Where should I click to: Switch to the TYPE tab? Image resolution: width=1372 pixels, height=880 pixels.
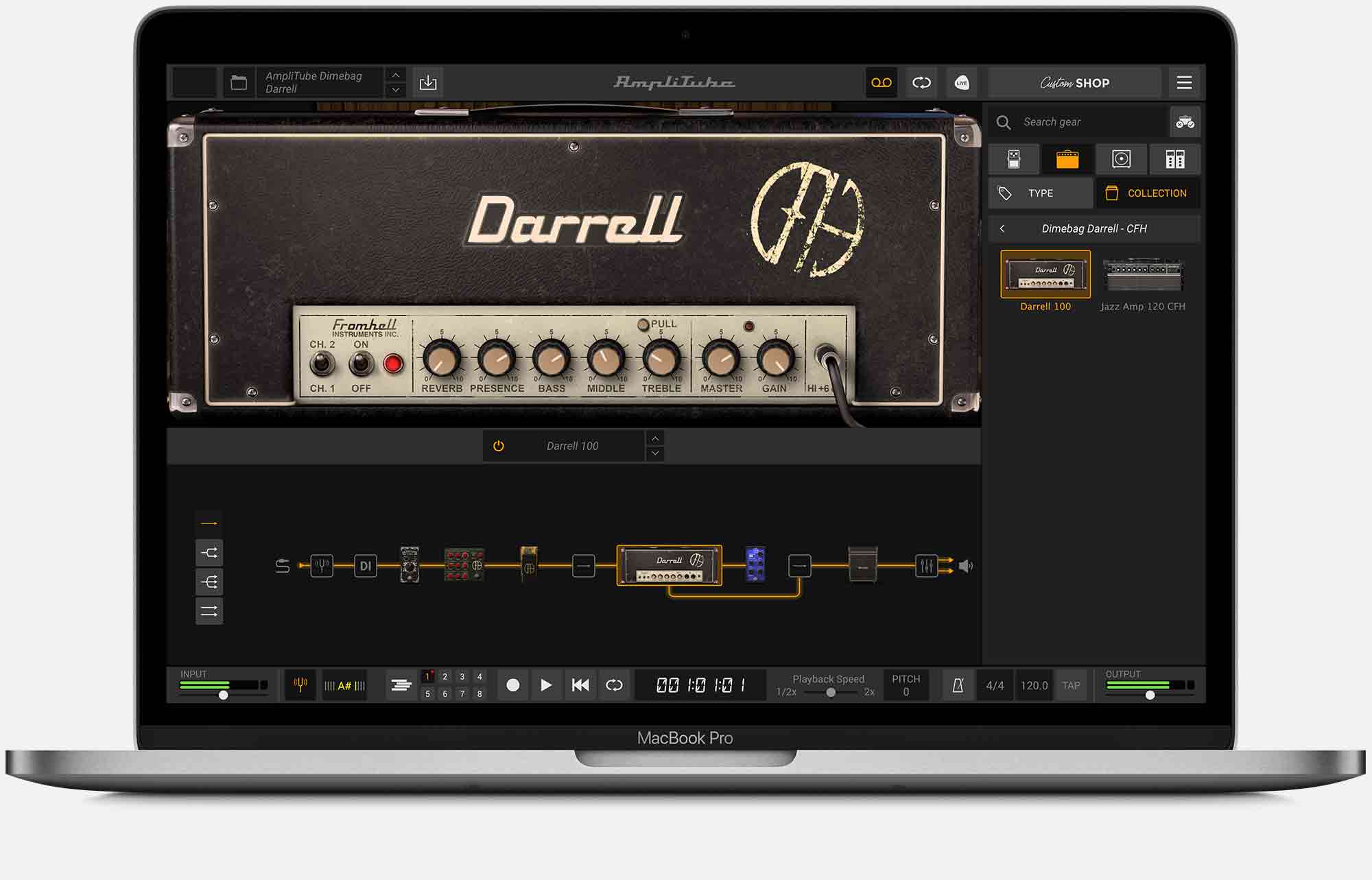[x=1040, y=193]
